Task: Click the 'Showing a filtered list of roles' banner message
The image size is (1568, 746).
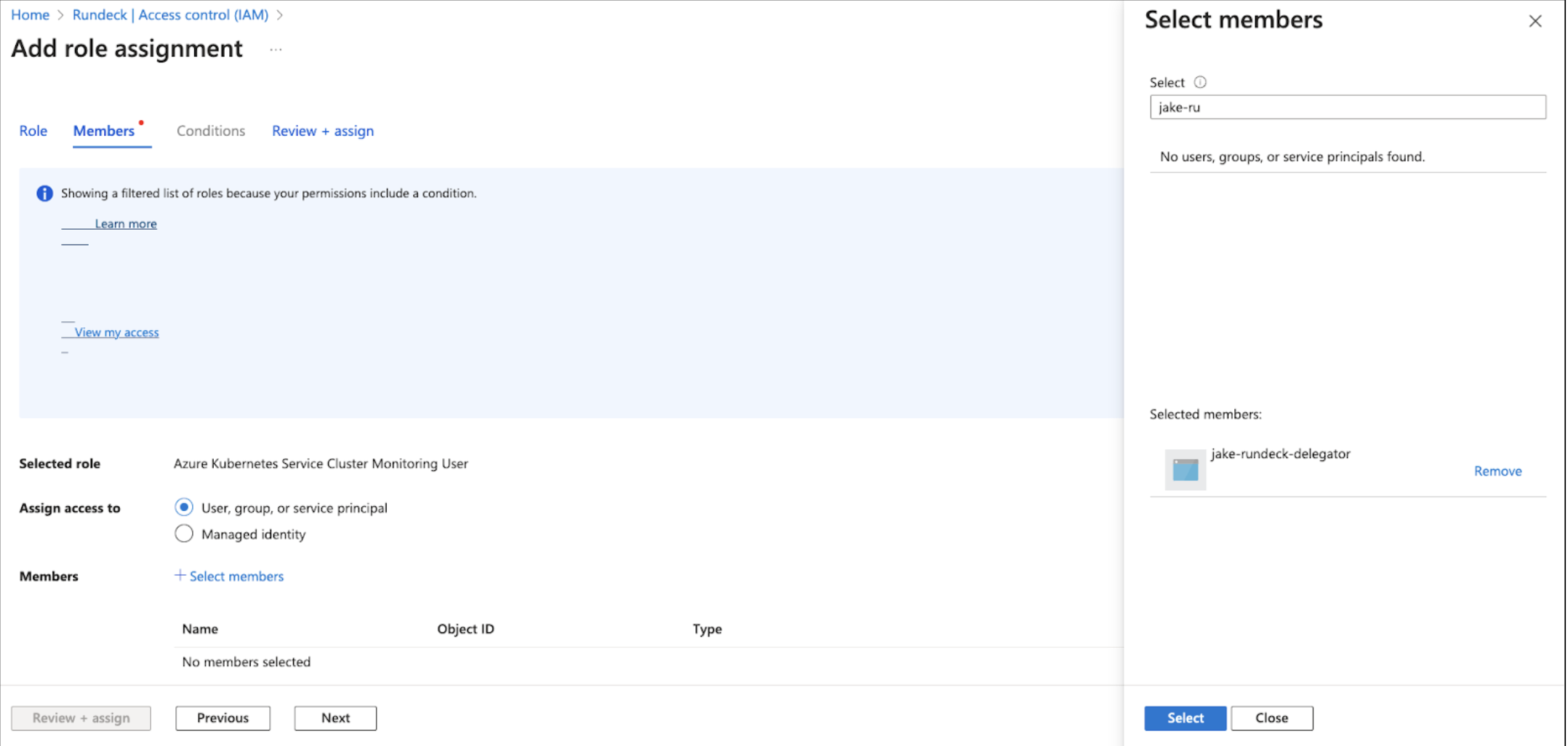Action: pyautogui.click(x=268, y=193)
